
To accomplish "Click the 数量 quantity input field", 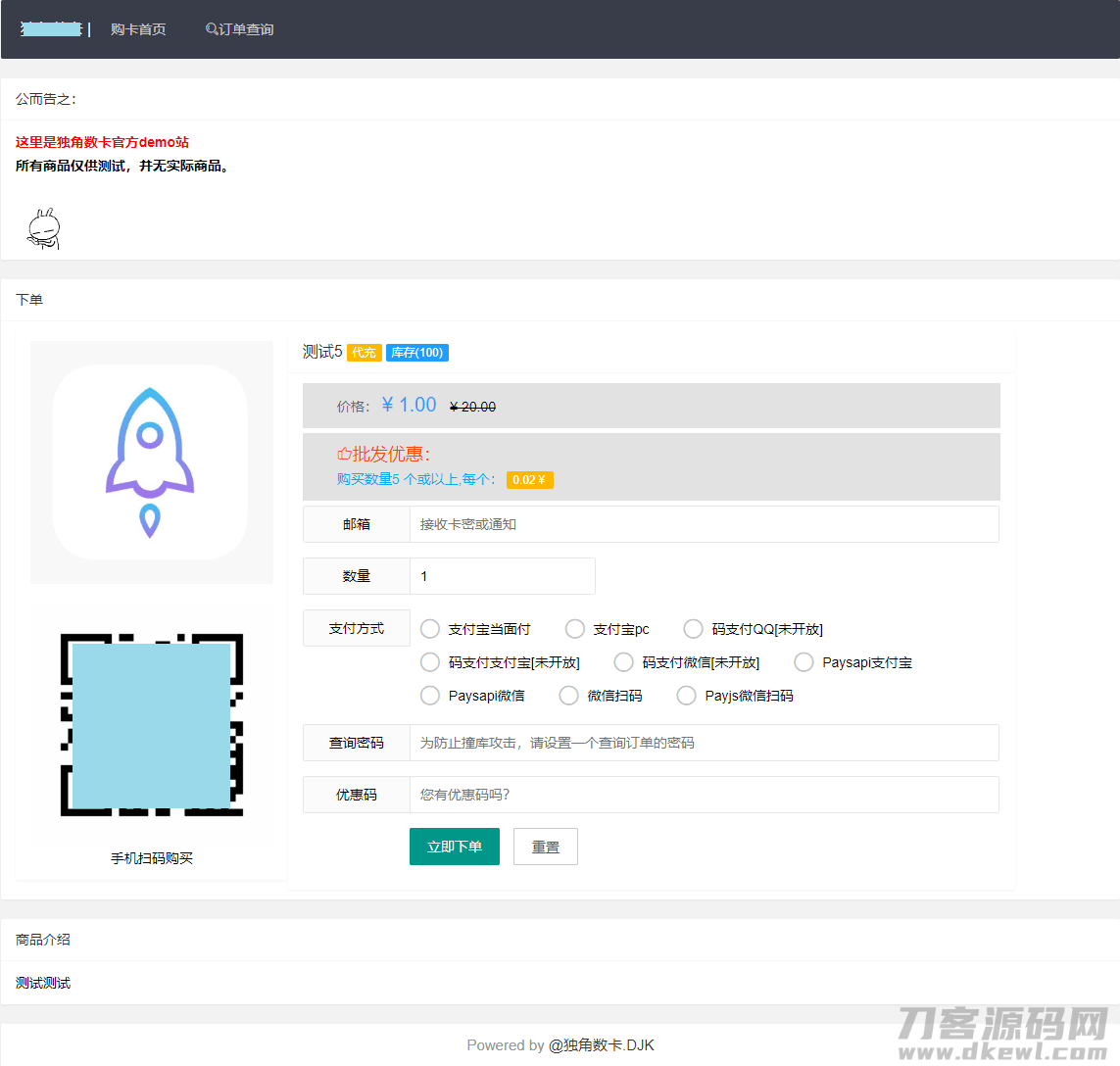I will click(502, 576).
